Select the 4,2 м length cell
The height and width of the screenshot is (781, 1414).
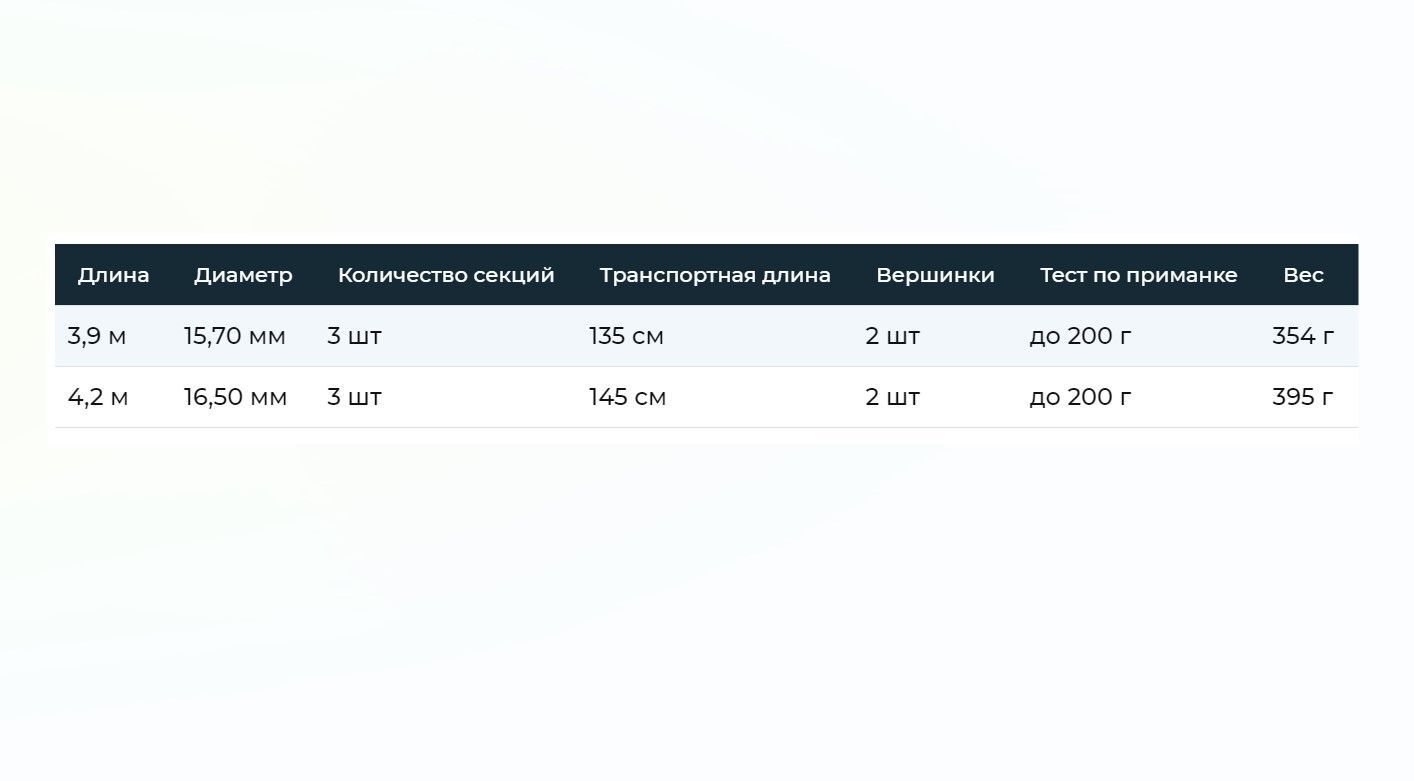tap(98, 397)
